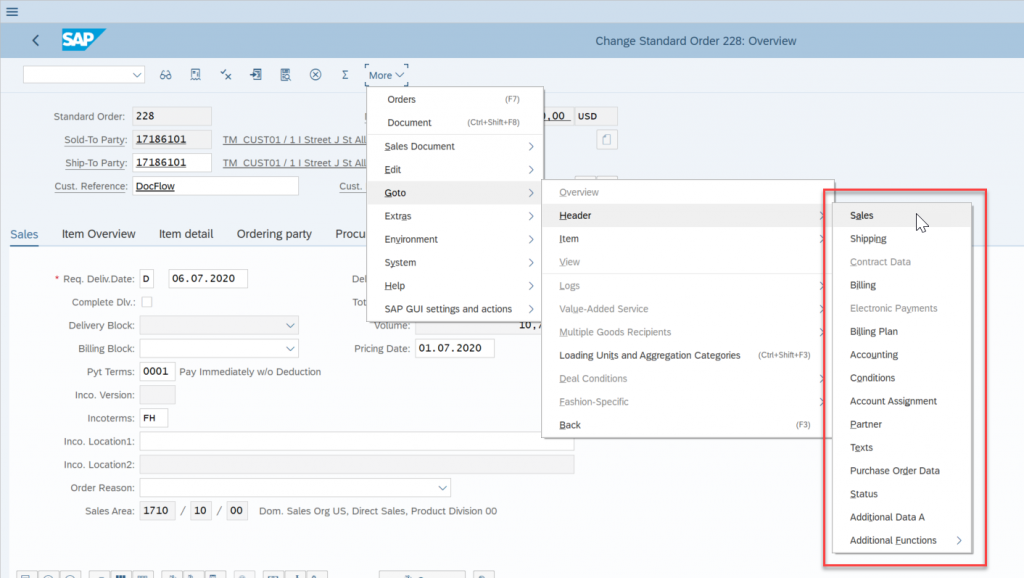Image resolution: width=1024 pixels, height=578 pixels.
Task: Open the command field dropdown in the toolbar
Action: point(136,75)
